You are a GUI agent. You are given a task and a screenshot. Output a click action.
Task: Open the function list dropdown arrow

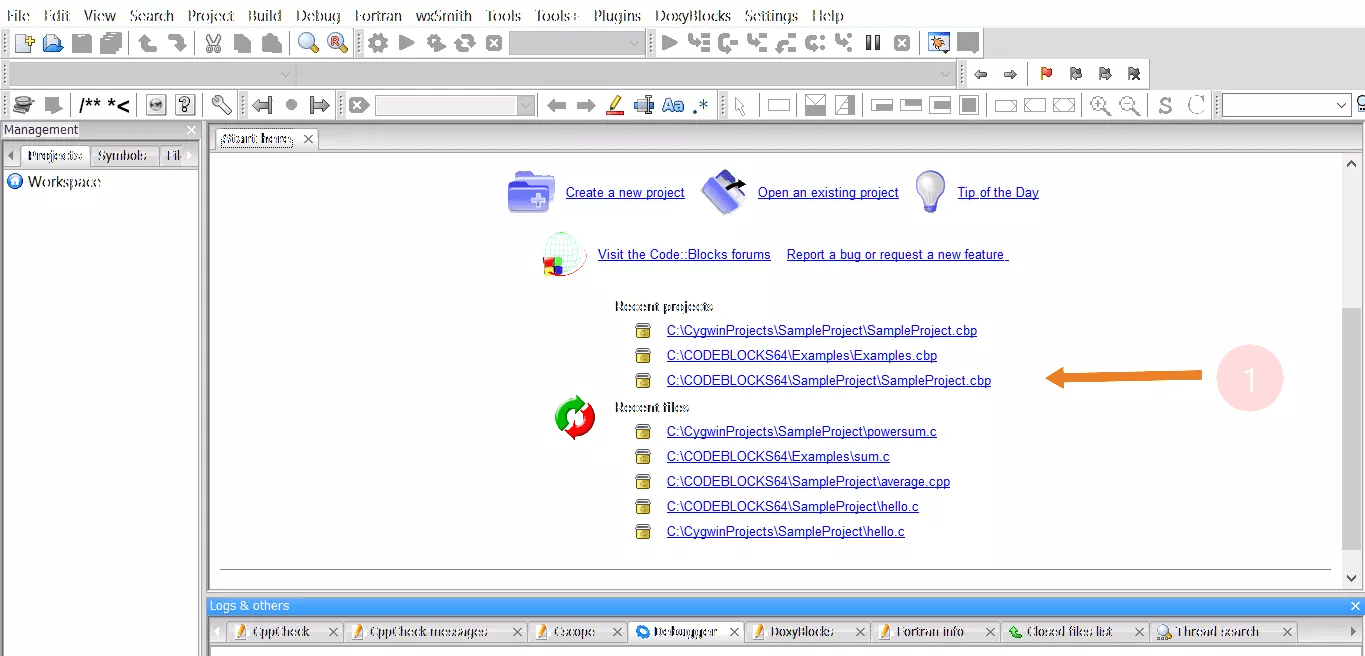[945, 74]
